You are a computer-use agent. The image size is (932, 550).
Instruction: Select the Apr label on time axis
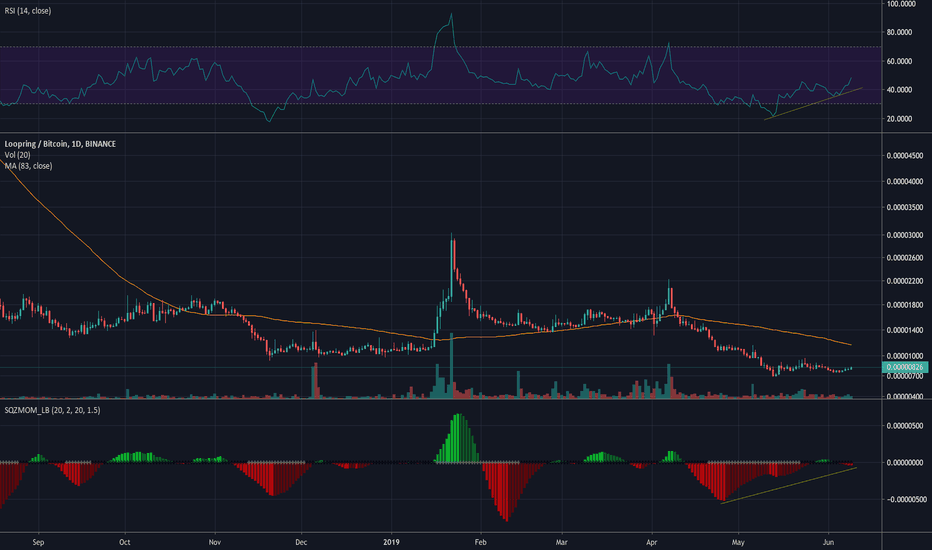coord(651,542)
